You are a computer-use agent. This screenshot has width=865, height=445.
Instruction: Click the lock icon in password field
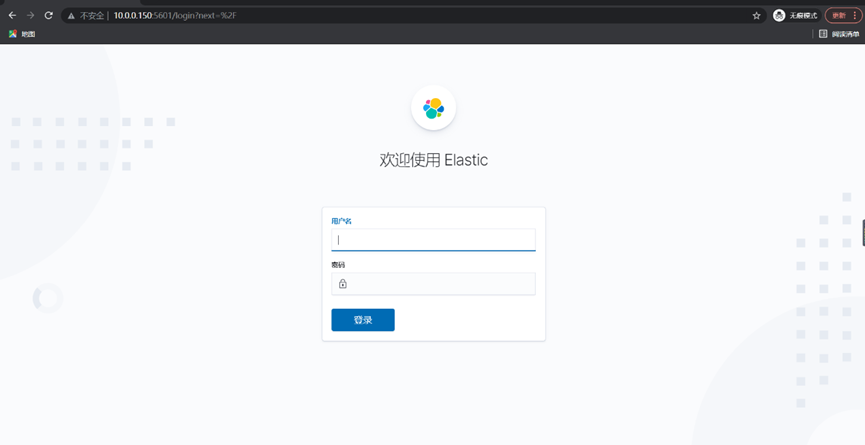pos(343,284)
